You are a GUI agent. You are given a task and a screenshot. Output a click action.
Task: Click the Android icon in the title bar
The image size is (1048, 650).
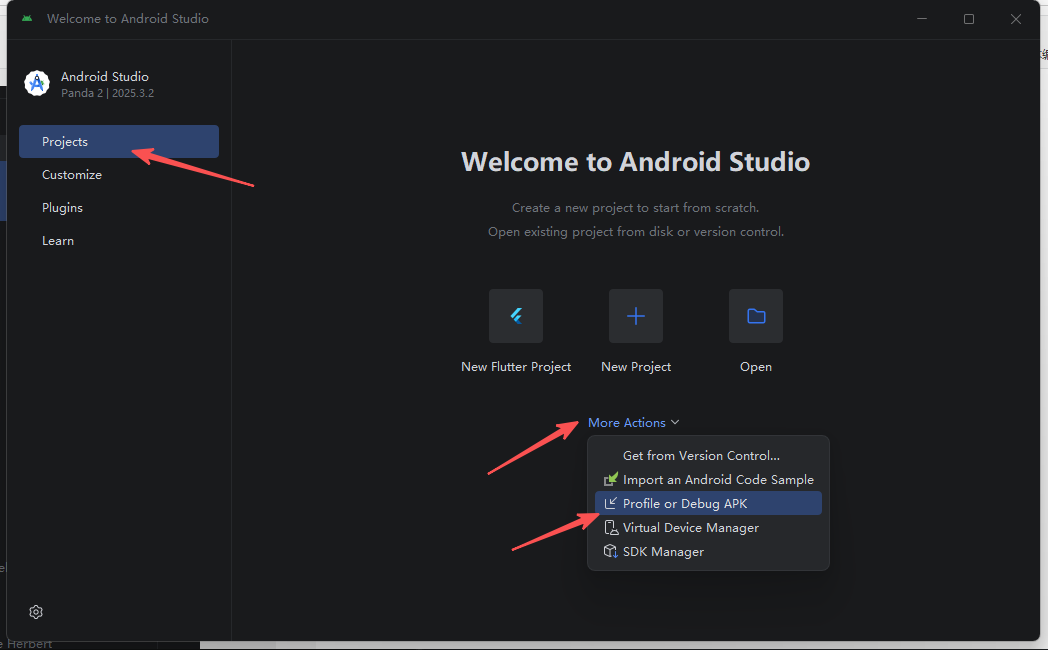tap(27, 19)
